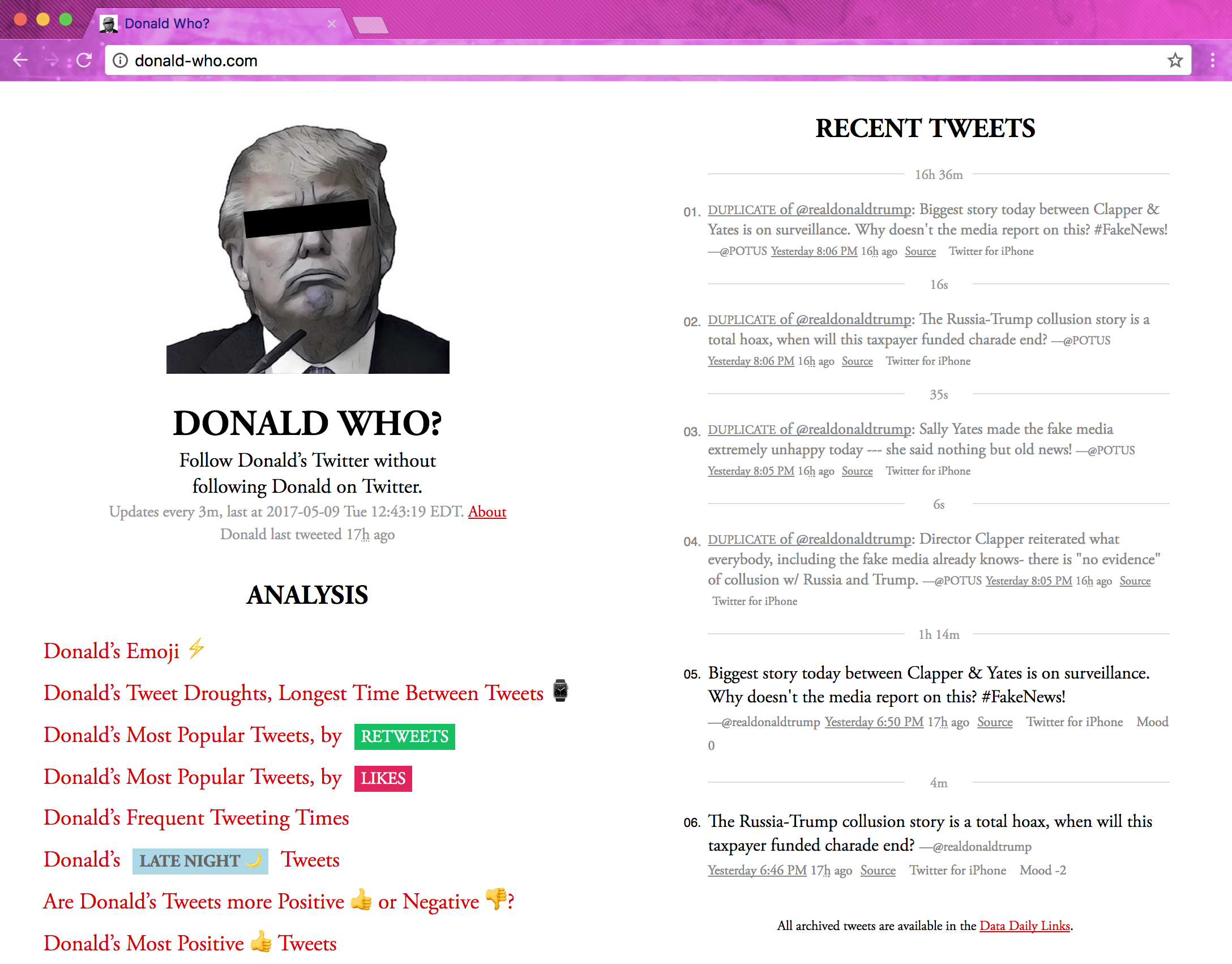Click DUPLICATE of @realdonaldtrump on tweet 02
1232x964 pixels.
coord(808,319)
